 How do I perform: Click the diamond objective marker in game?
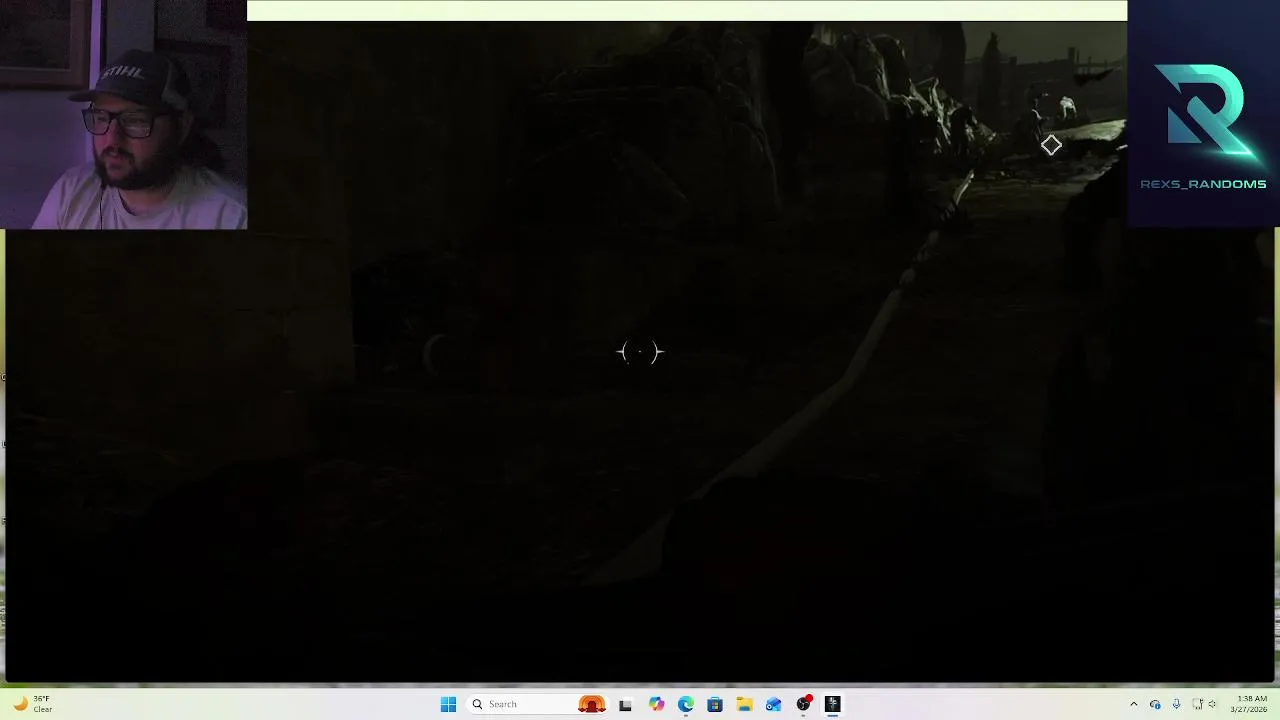tap(1051, 146)
